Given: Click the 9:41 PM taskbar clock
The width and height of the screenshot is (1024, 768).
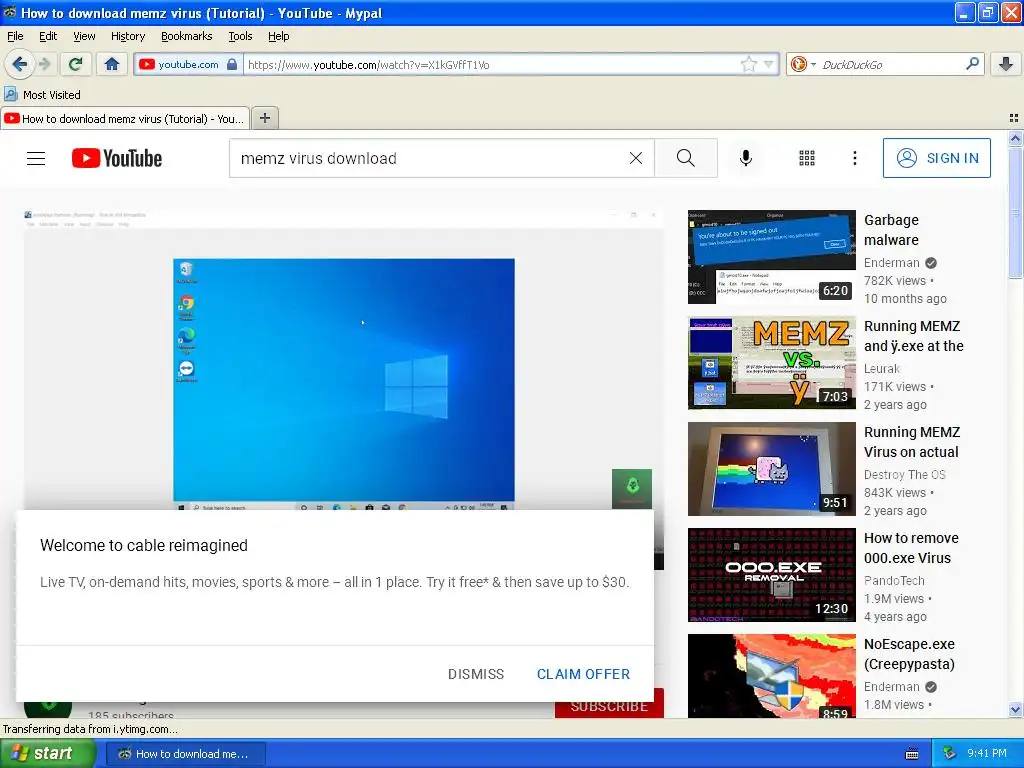Looking at the screenshot, I should 987,754.
